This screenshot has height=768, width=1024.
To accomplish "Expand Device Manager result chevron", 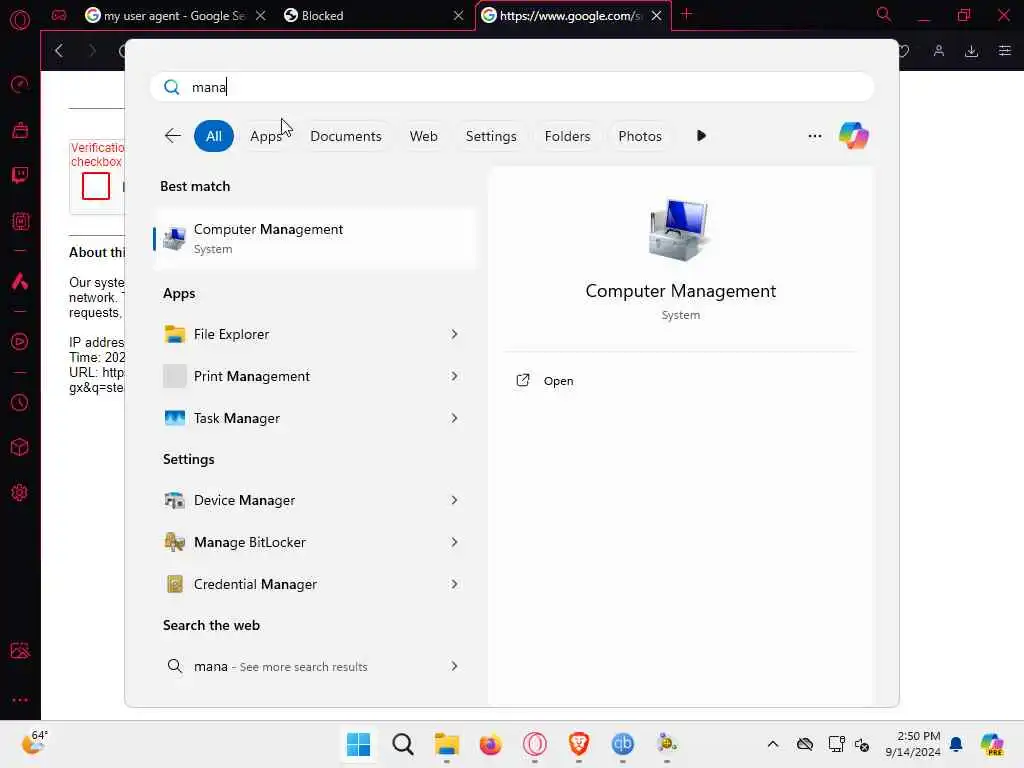I will [x=455, y=500].
